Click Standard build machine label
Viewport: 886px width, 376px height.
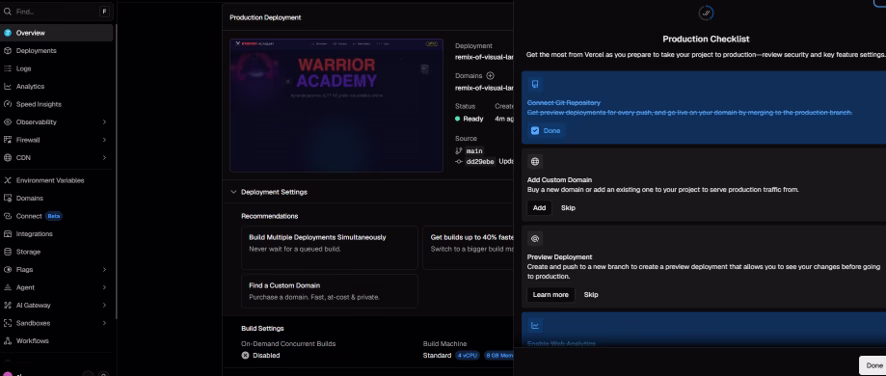437,356
